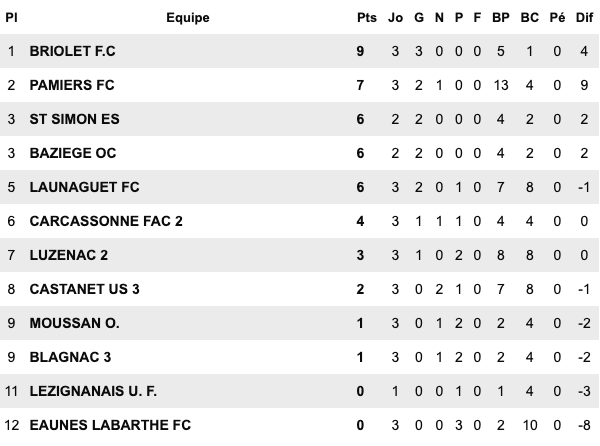Screen dimensions: 600x446
Task: Click the Pl column header
Action: pos(12,18)
